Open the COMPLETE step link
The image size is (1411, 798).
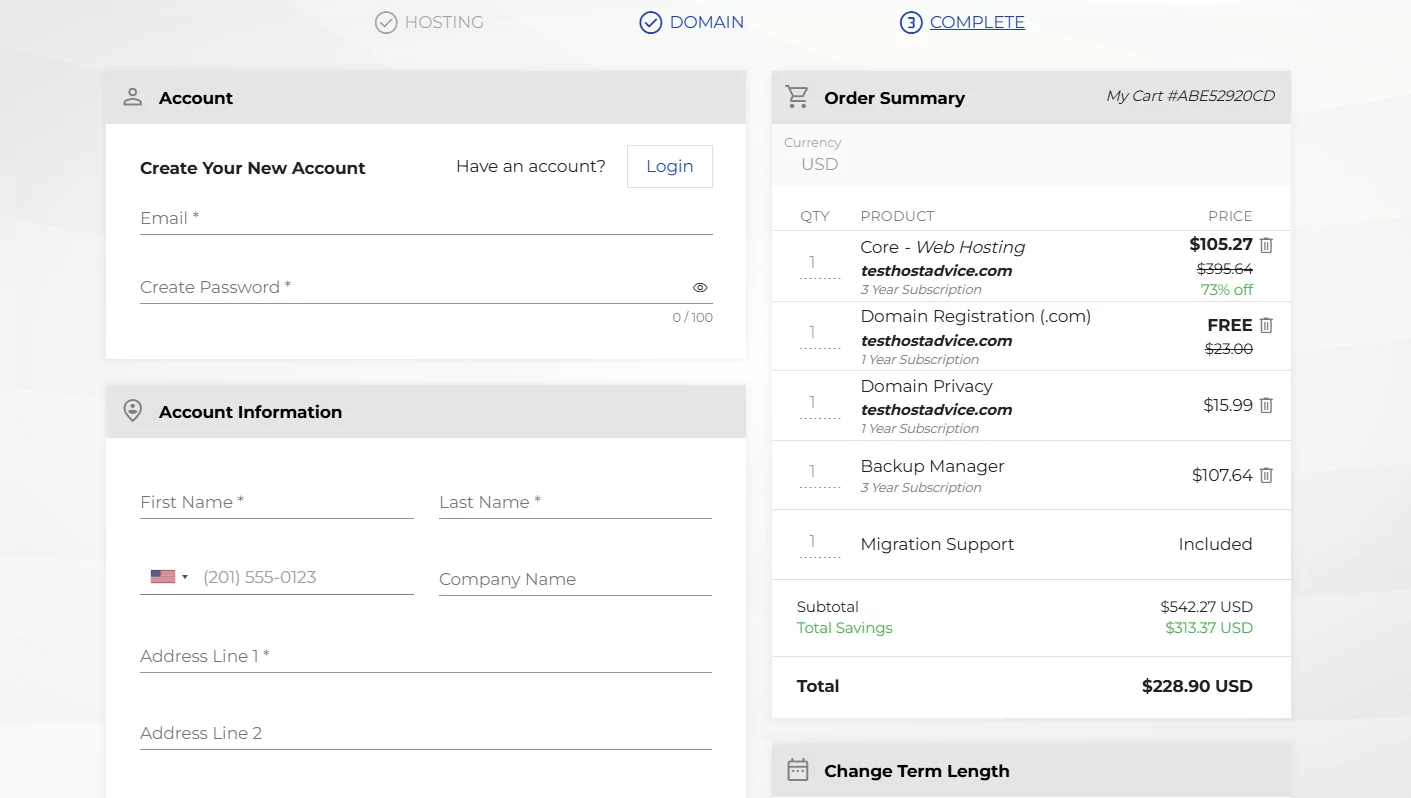pos(977,22)
